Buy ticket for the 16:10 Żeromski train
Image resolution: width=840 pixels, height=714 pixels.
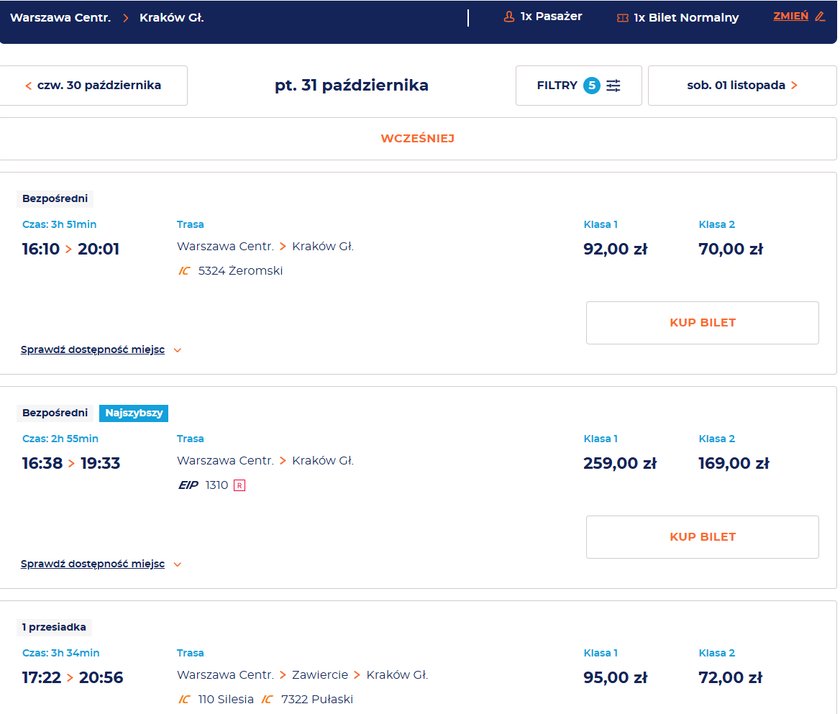(702, 323)
